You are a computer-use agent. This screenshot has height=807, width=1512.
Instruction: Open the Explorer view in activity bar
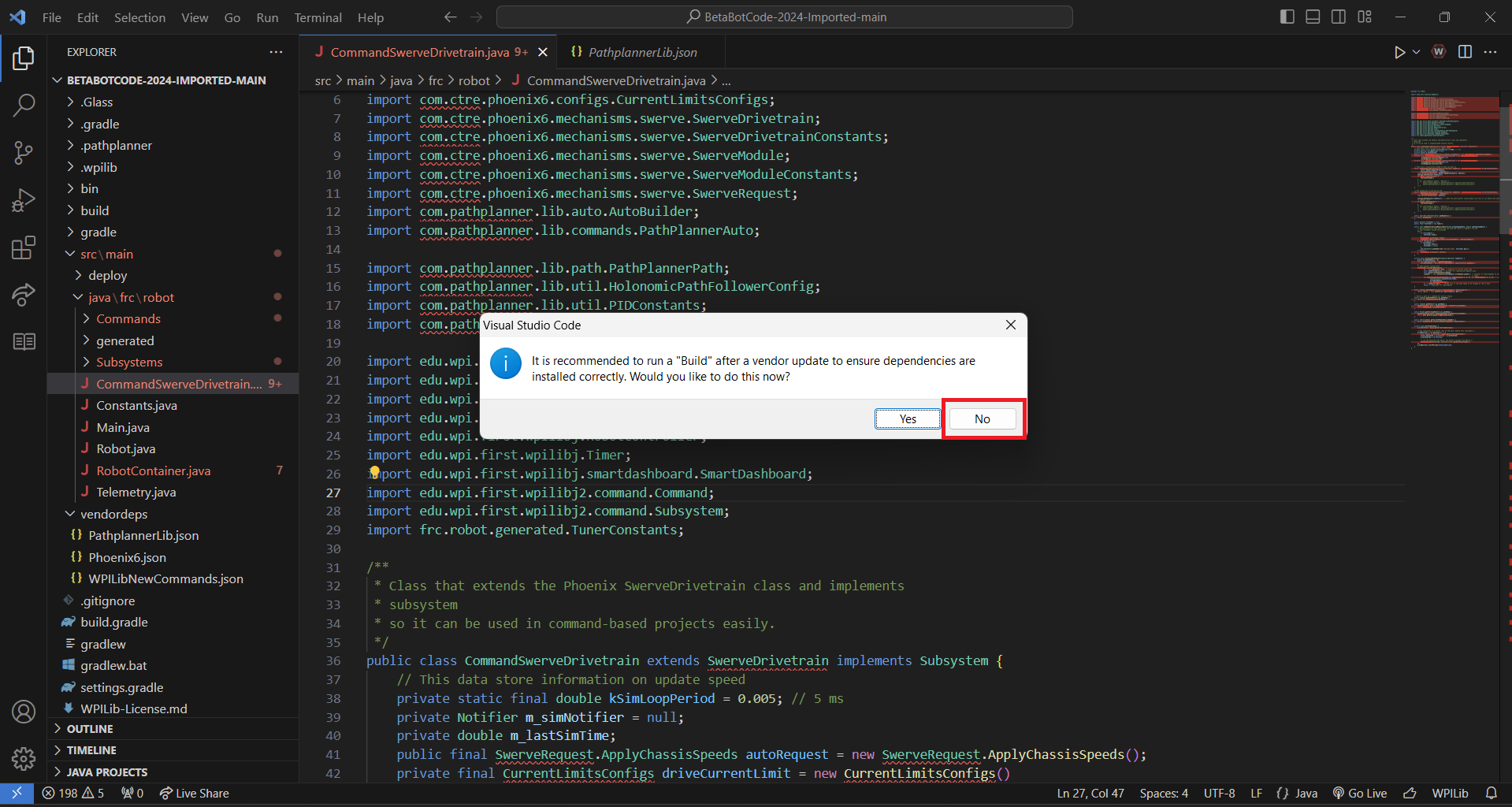pos(24,58)
